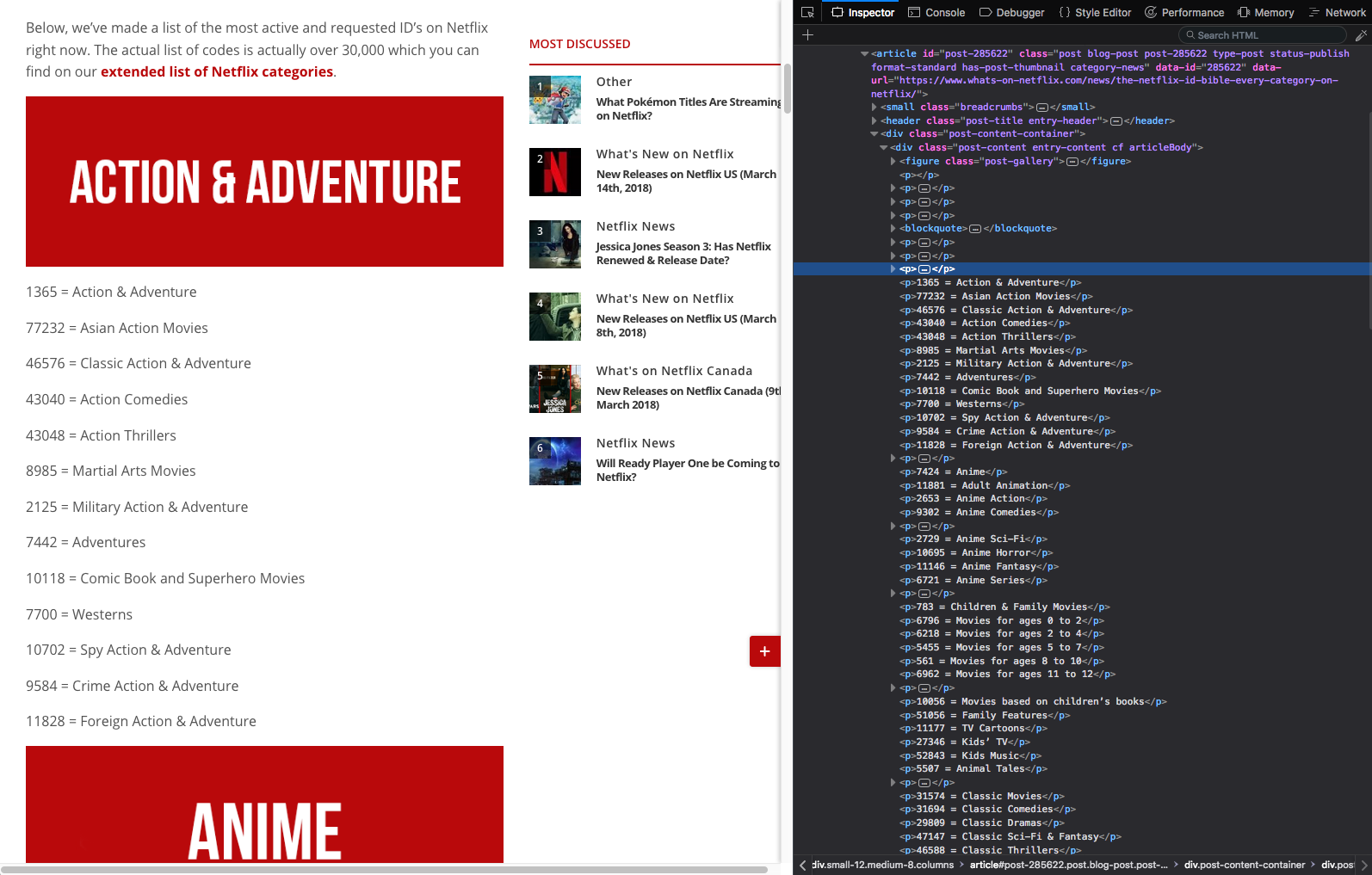Expand the highlighted selected p node
The image size is (1372, 875).
(x=893, y=269)
